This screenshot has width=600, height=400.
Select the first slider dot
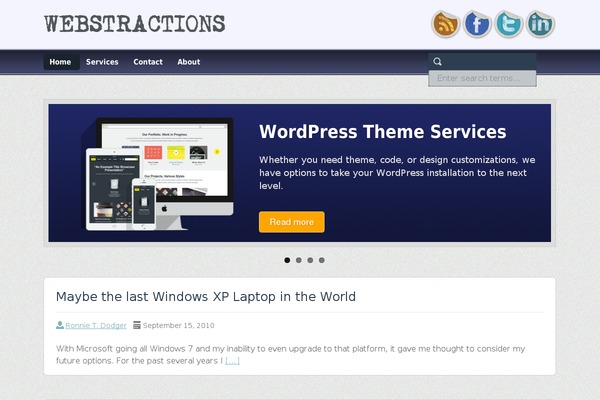(287, 260)
